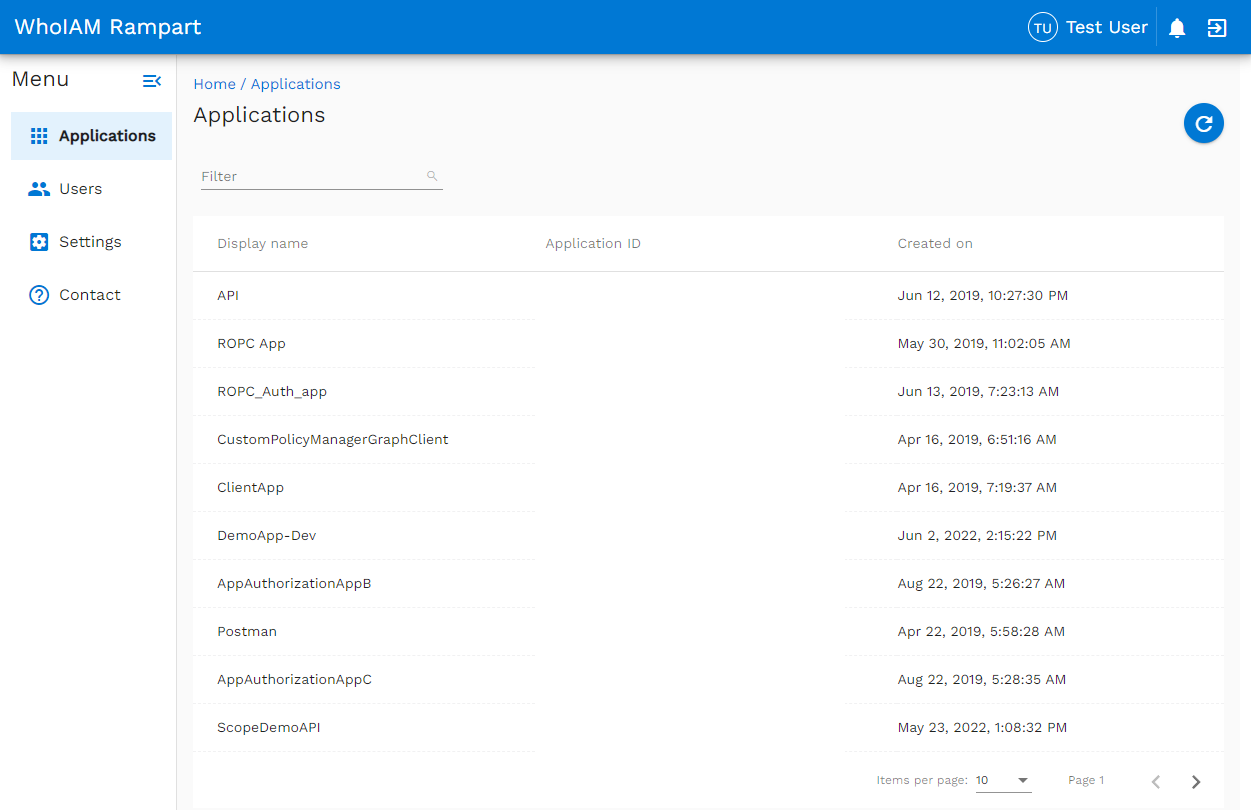This screenshot has width=1251, height=810.
Task: Select Users from the sidebar menu
Action: coord(81,188)
